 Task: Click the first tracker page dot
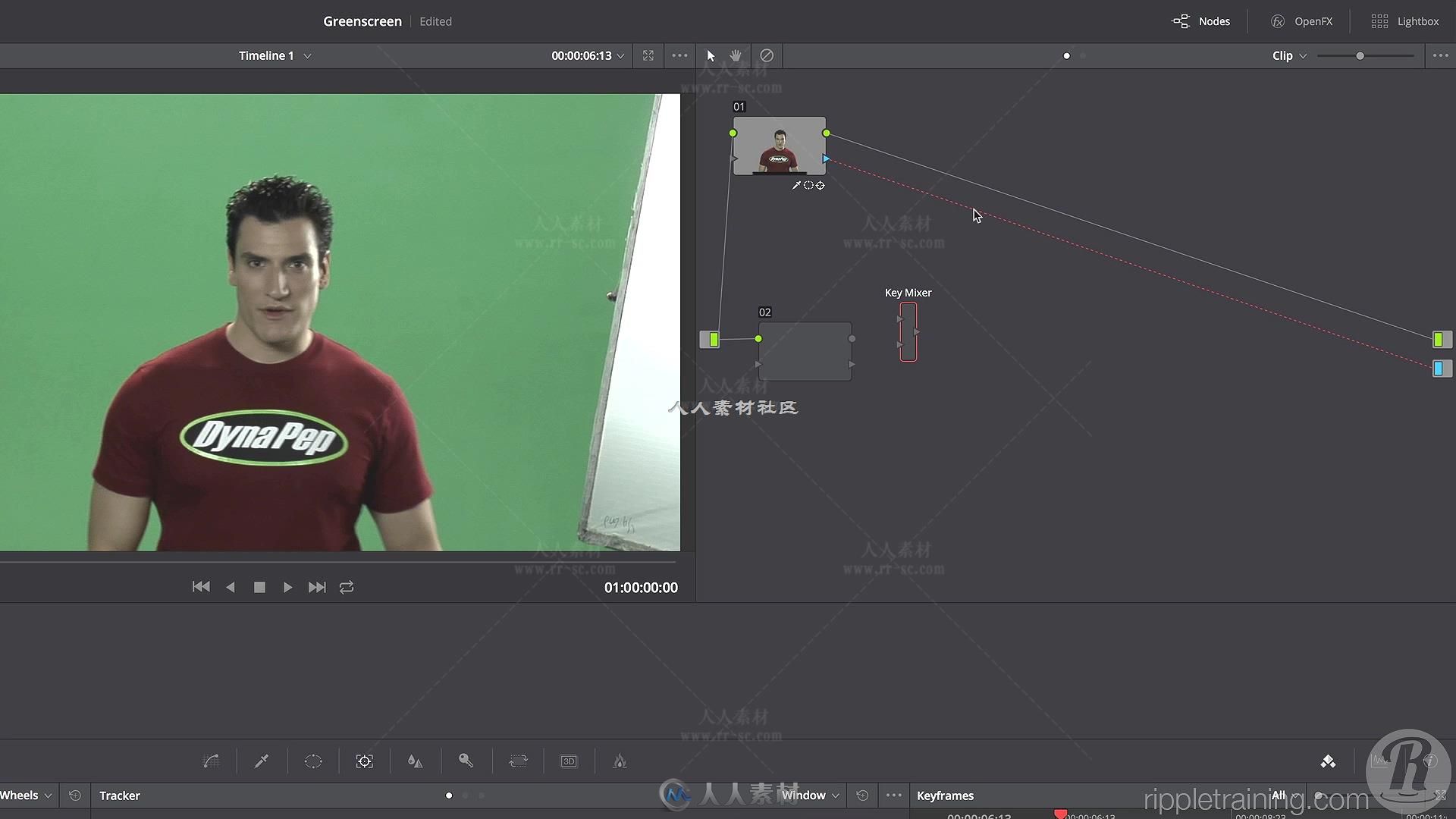[x=449, y=795]
